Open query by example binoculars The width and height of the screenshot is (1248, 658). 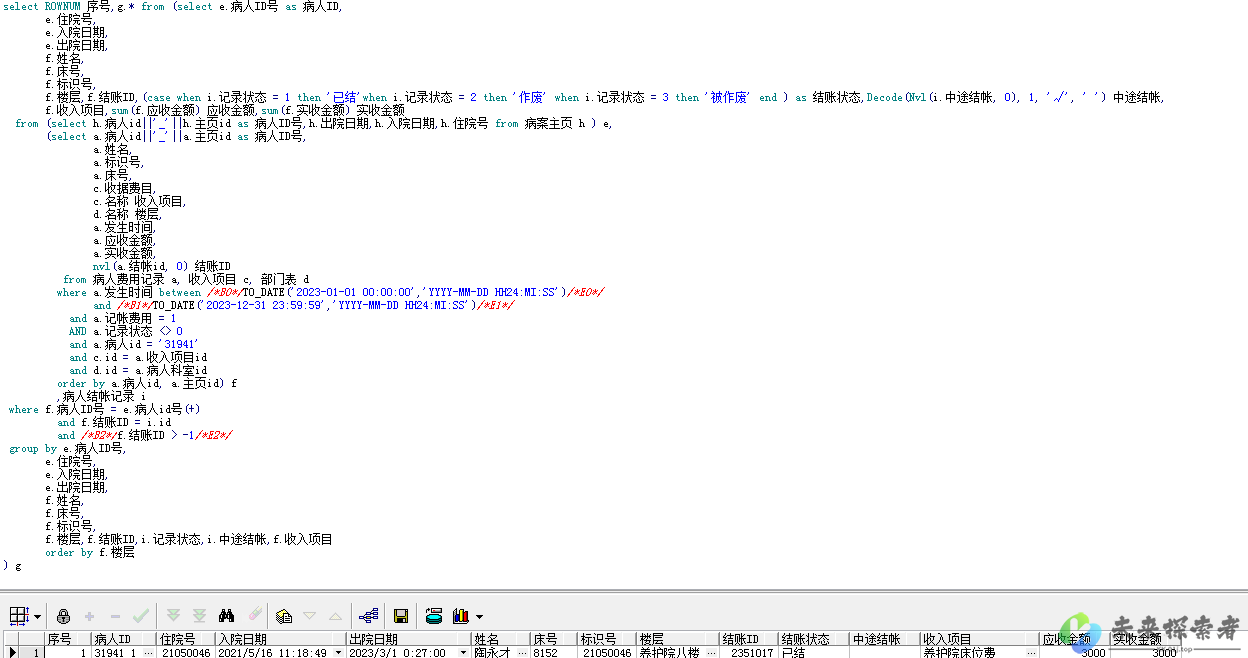227,616
